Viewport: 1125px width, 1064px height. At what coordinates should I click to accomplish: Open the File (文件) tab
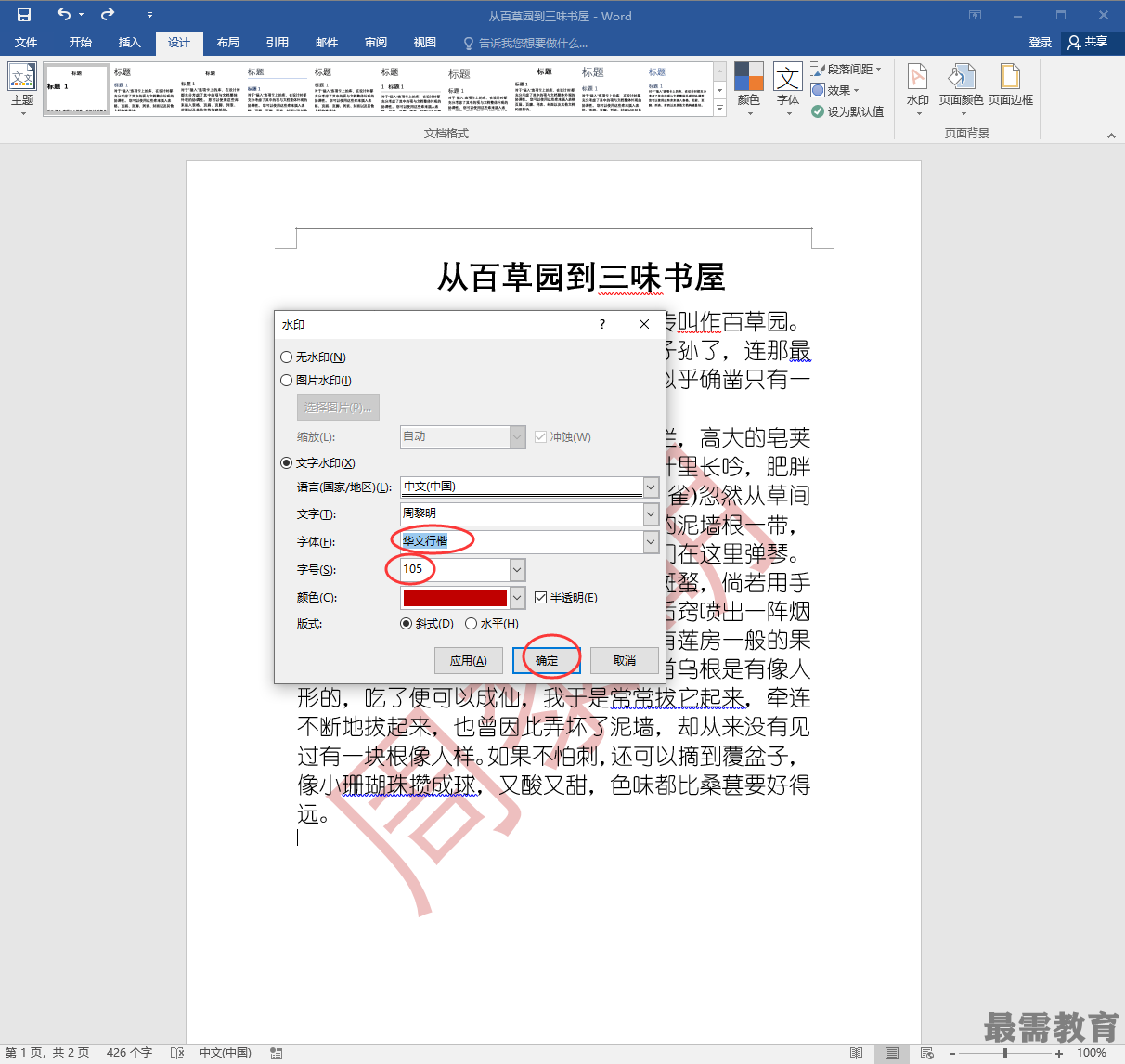click(26, 43)
